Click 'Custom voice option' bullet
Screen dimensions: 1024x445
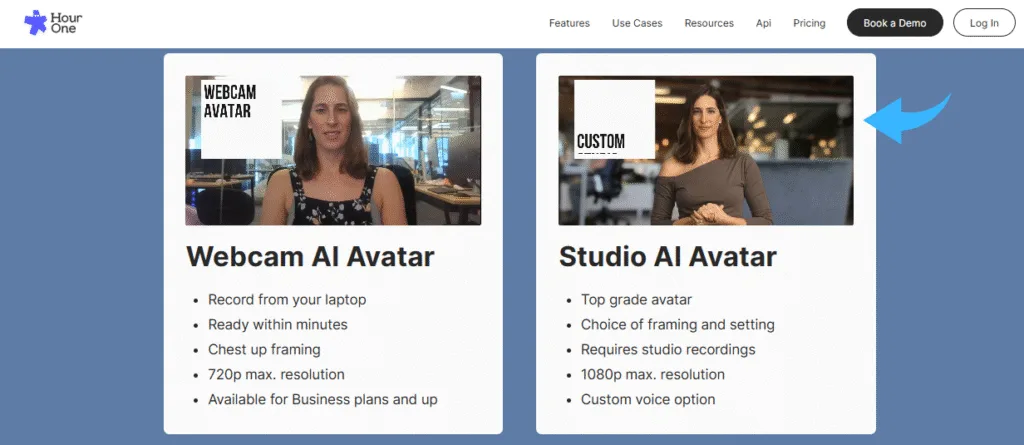point(648,399)
